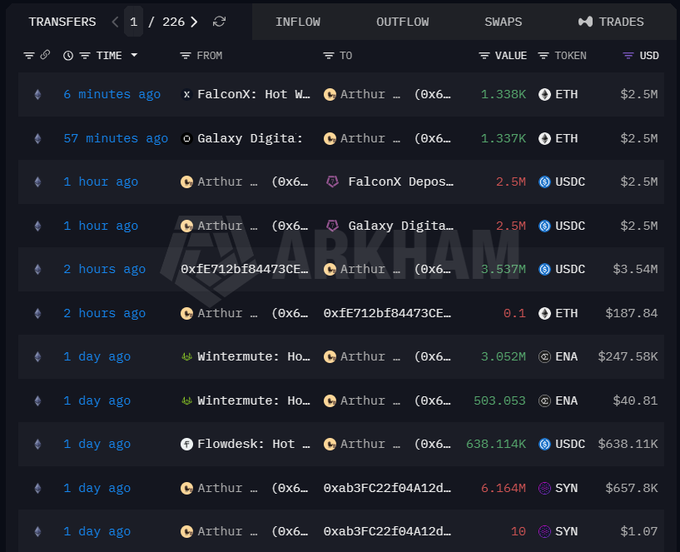Toggle TIME sort order arrow

[x=134, y=55]
